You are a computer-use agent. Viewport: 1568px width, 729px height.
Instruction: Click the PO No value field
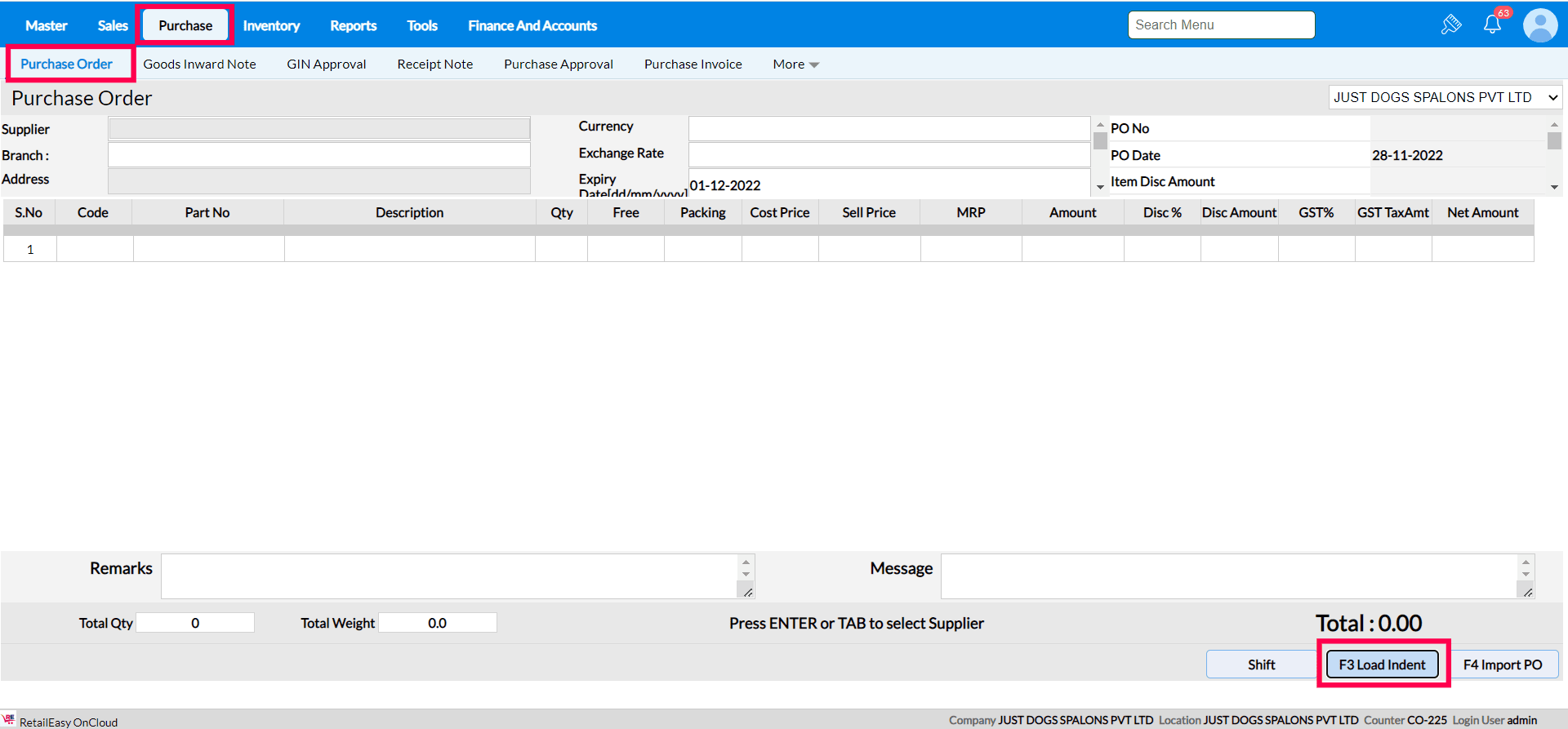click(1458, 128)
